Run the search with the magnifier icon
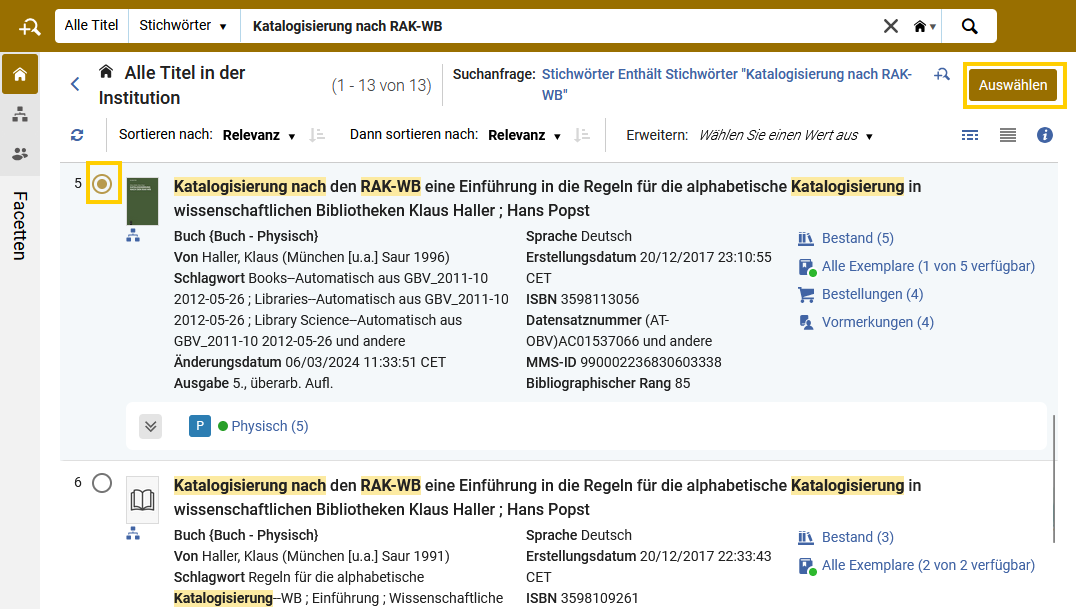 tap(969, 26)
